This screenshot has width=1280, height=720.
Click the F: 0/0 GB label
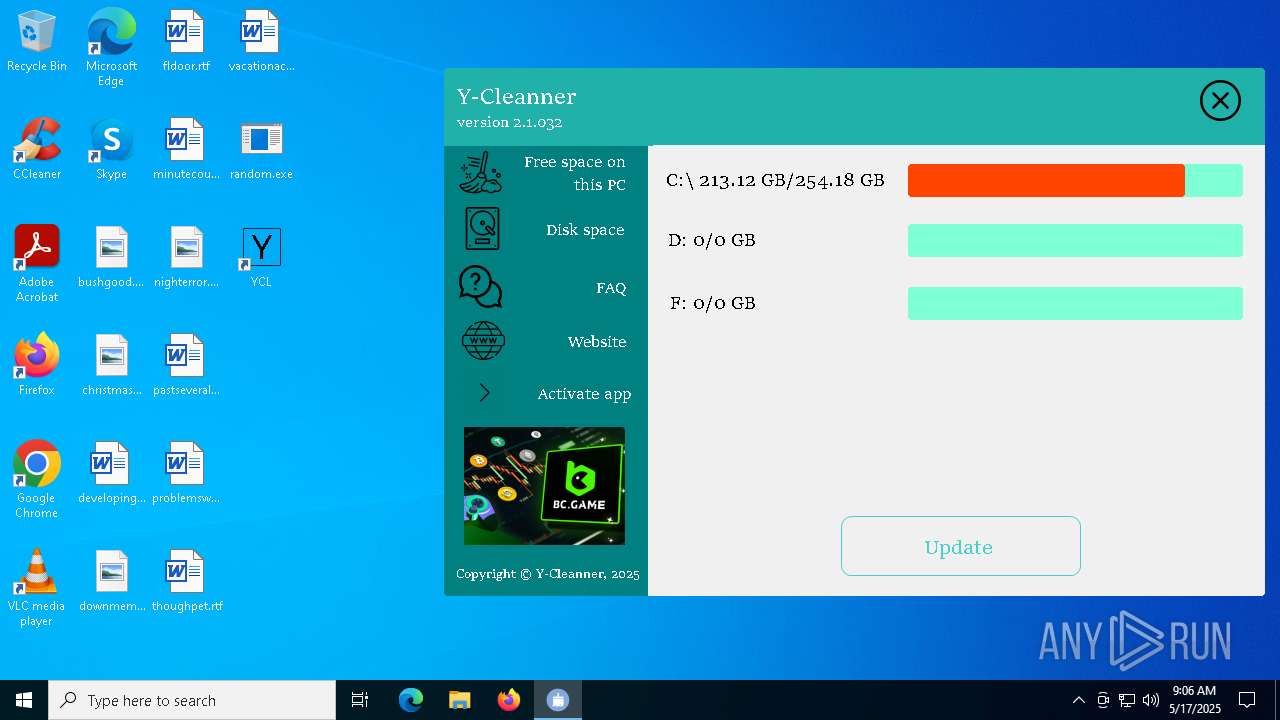[x=712, y=303]
